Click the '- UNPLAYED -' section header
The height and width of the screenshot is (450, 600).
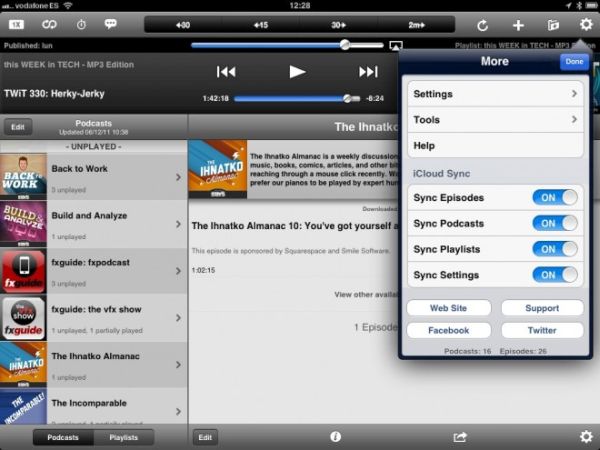tap(94, 147)
